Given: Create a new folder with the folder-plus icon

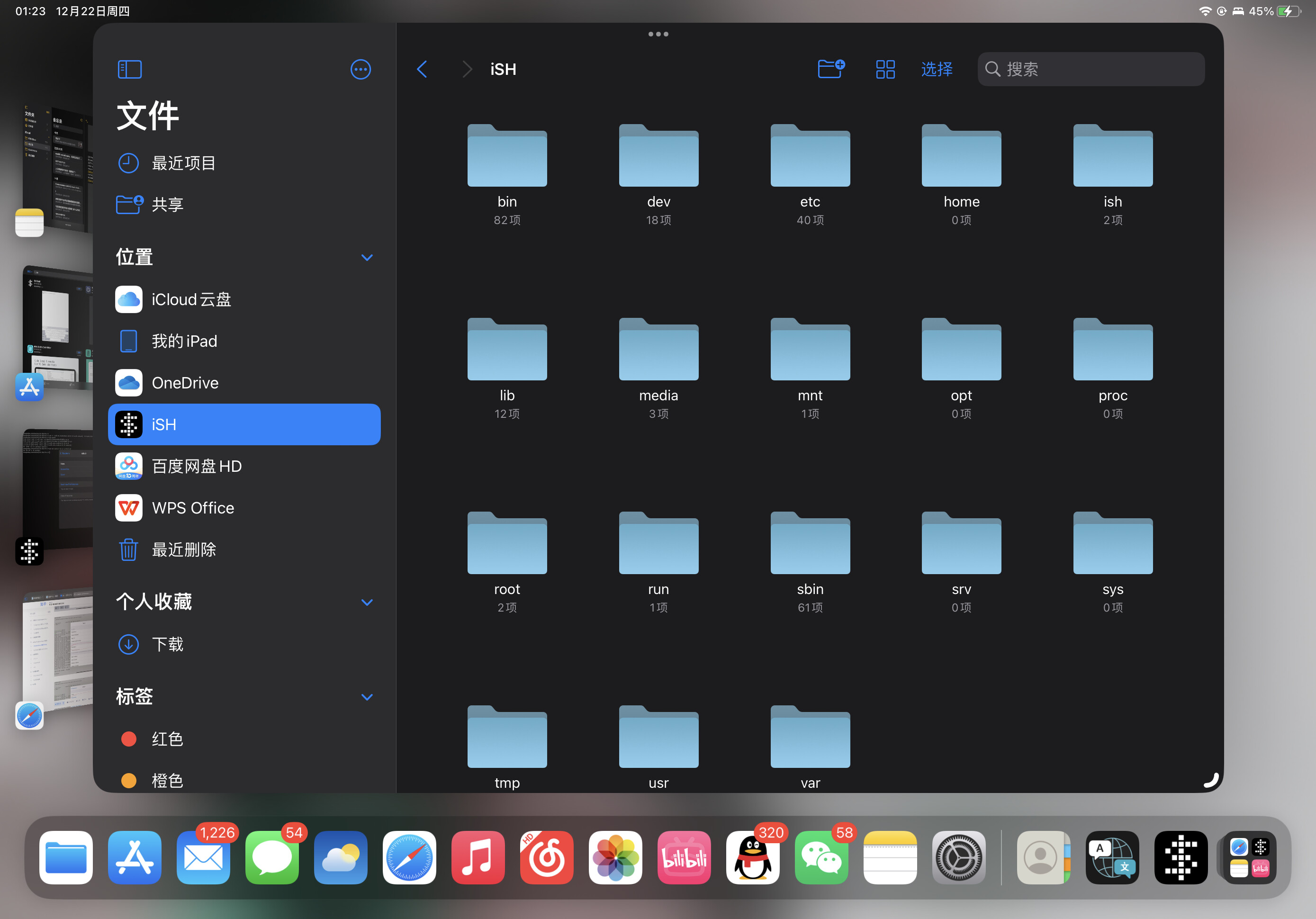Looking at the screenshot, I should (x=830, y=69).
